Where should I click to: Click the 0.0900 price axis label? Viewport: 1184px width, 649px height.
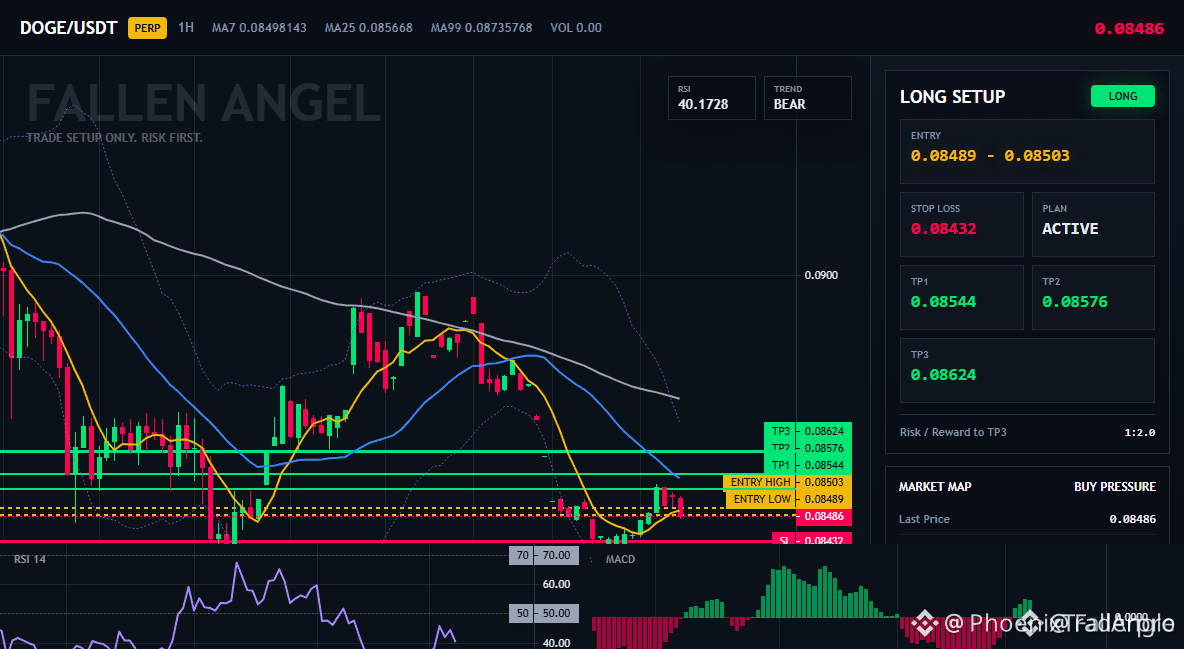pos(821,275)
